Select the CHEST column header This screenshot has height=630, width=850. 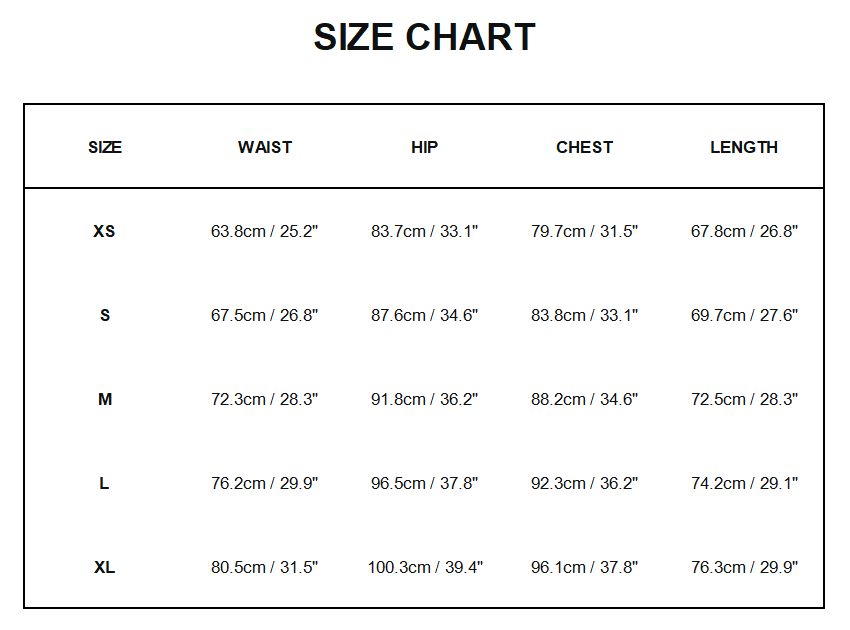coord(584,147)
